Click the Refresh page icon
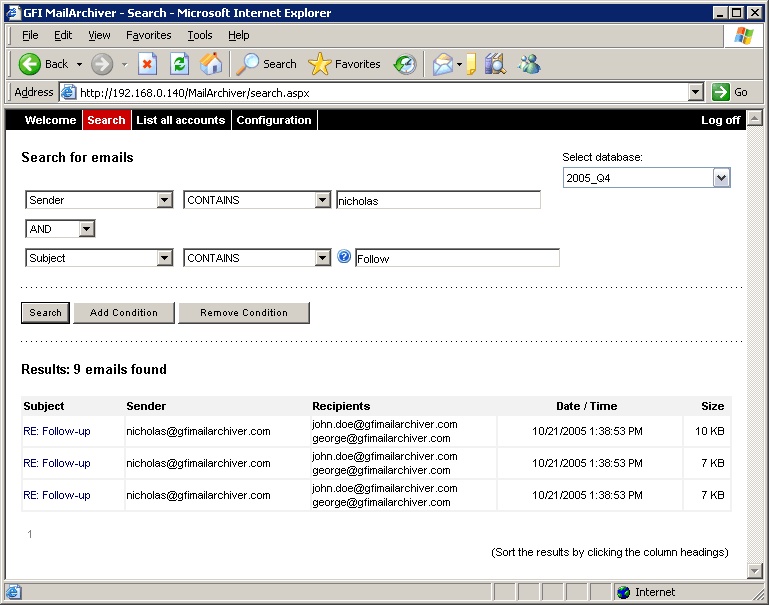The width and height of the screenshot is (769, 605). coord(179,64)
